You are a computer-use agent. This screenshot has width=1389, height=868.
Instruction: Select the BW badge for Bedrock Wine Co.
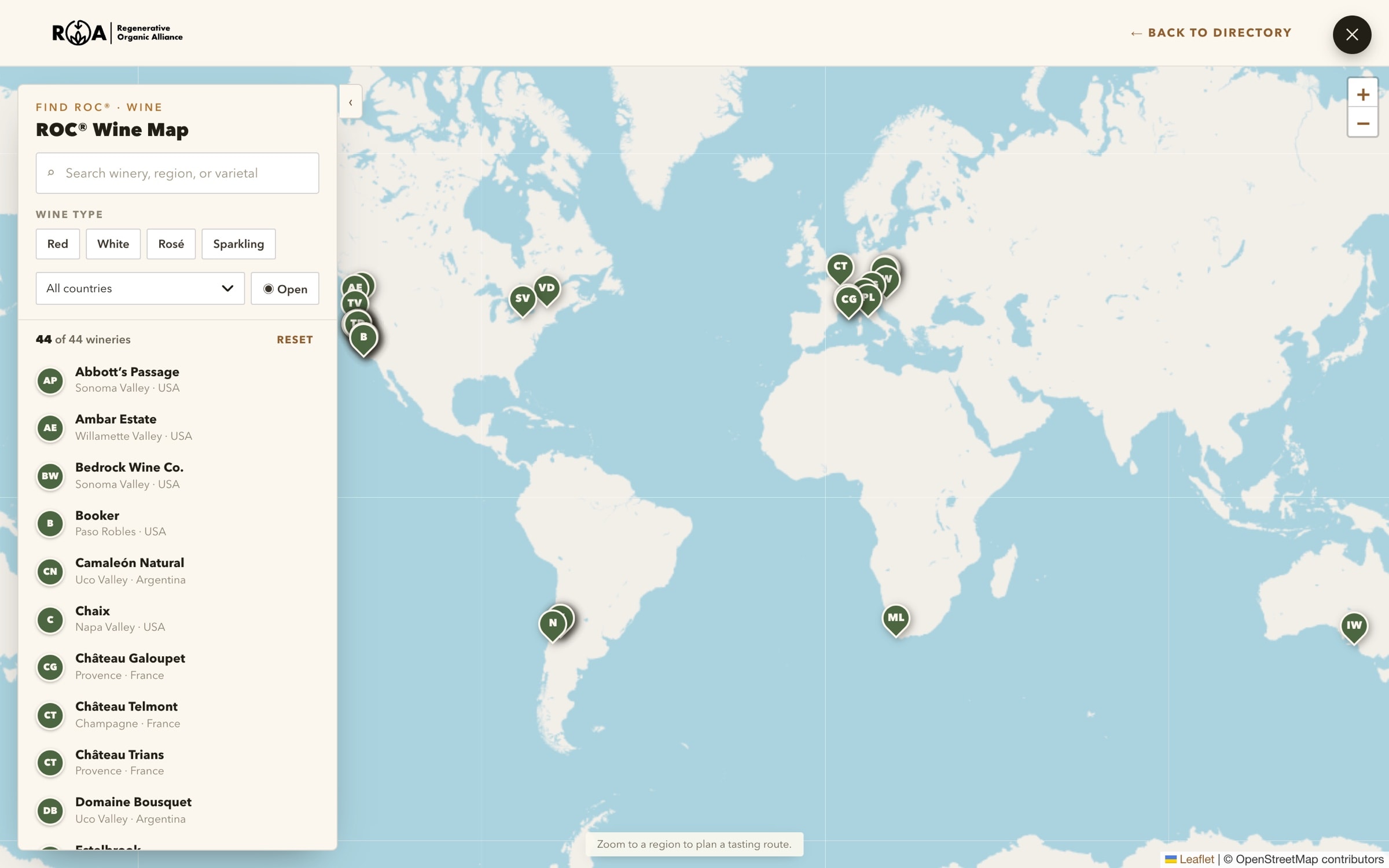pyautogui.click(x=50, y=476)
